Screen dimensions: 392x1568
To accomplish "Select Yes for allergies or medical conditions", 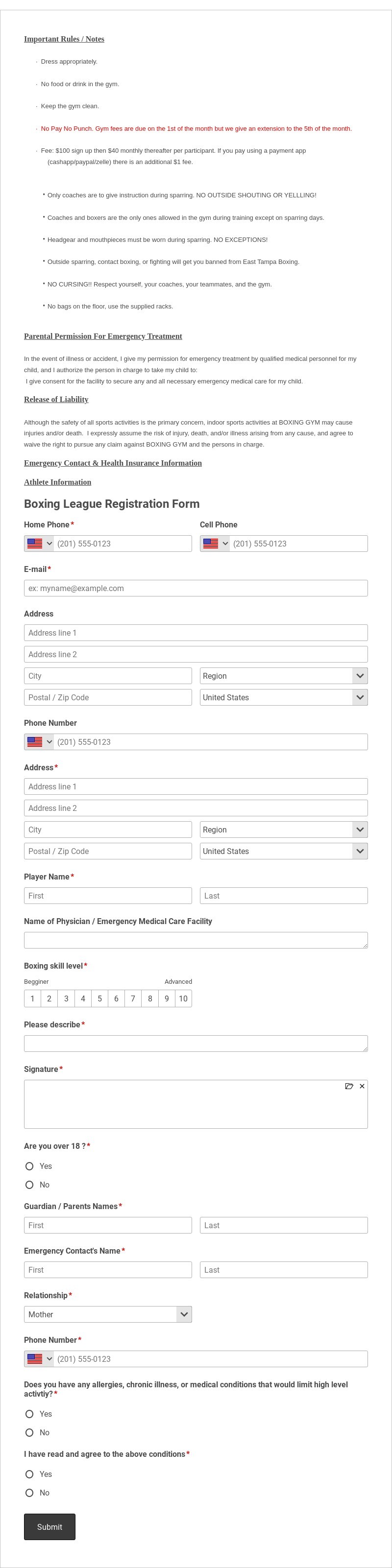I will point(29,1413).
